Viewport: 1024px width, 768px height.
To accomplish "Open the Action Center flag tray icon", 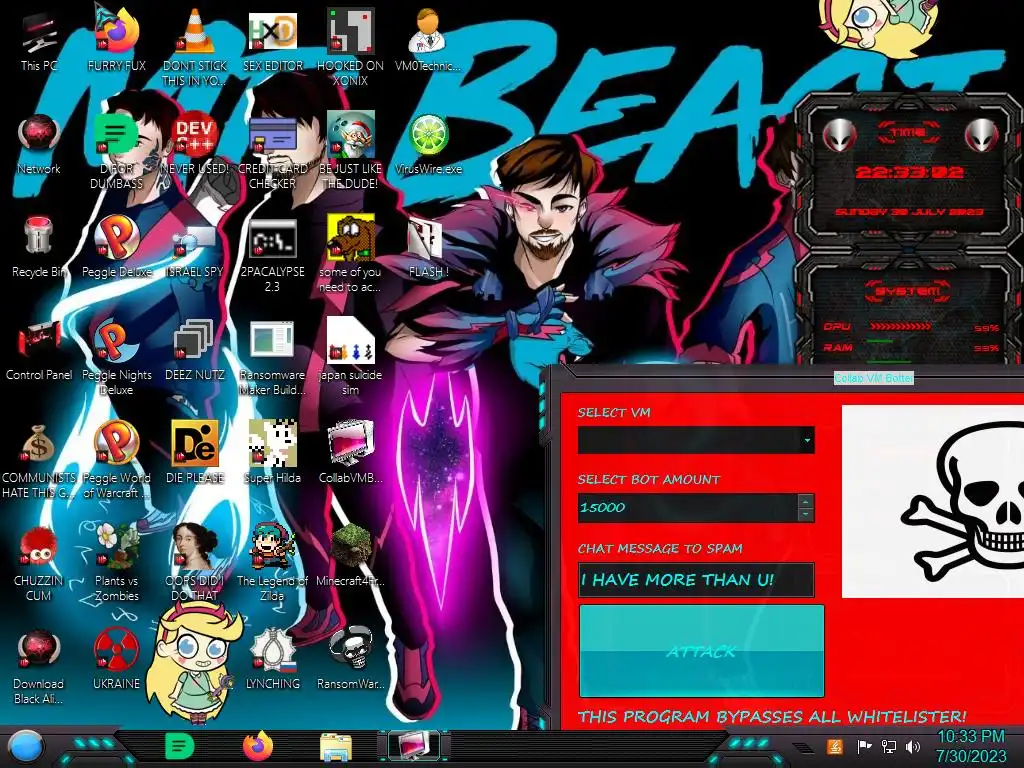I will coord(864,746).
